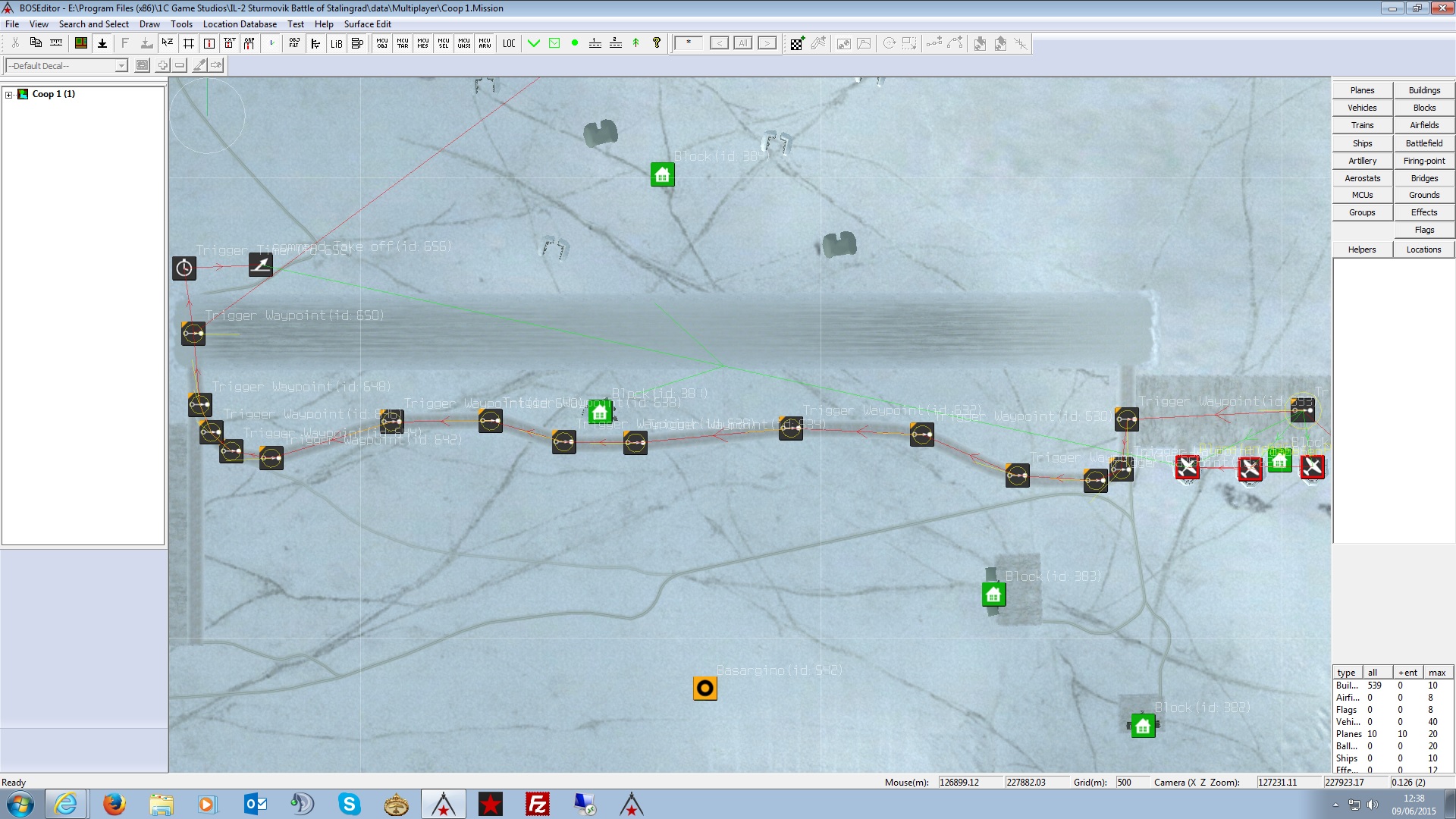Toggle the green checkmark toolbar button
This screenshot has height=819, width=1456.
(x=534, y=43)
